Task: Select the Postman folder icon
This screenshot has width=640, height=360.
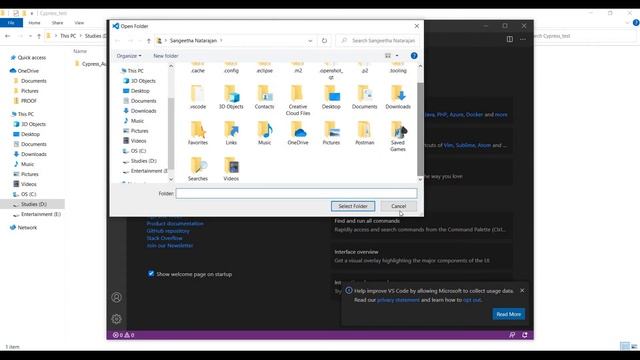Action: pos(364,133)
